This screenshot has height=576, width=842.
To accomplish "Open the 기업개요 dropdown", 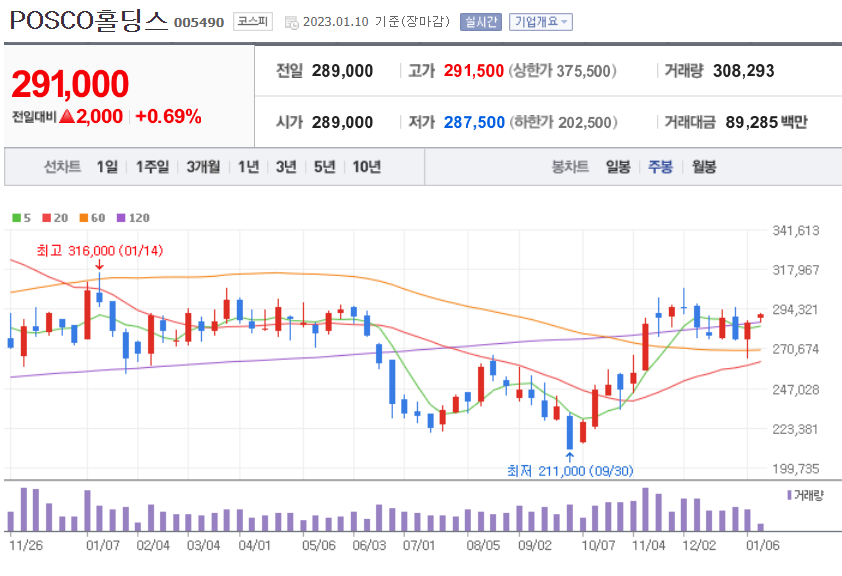I will coord(541,22).
